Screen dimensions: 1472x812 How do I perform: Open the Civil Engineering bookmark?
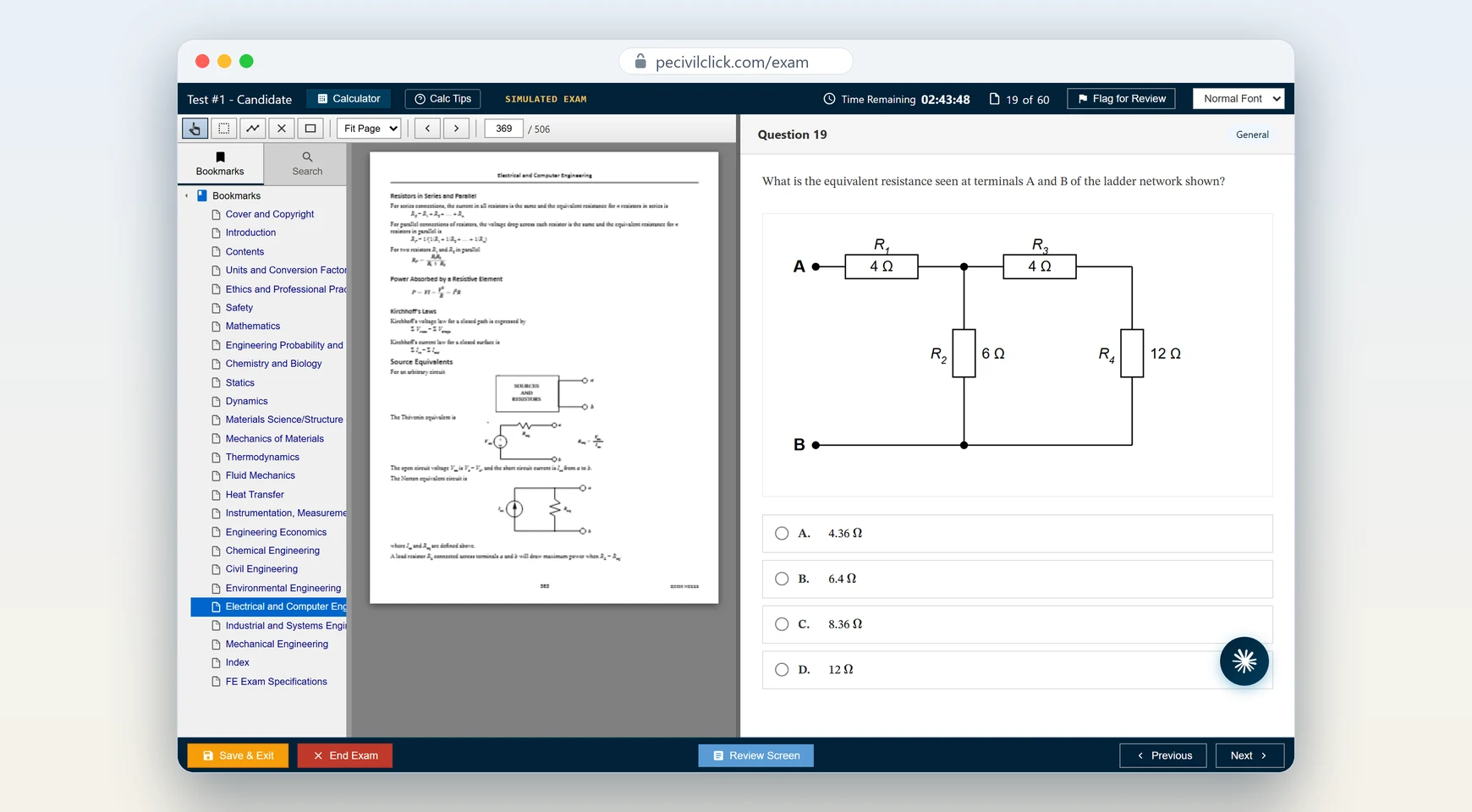(x=261, y=569)
